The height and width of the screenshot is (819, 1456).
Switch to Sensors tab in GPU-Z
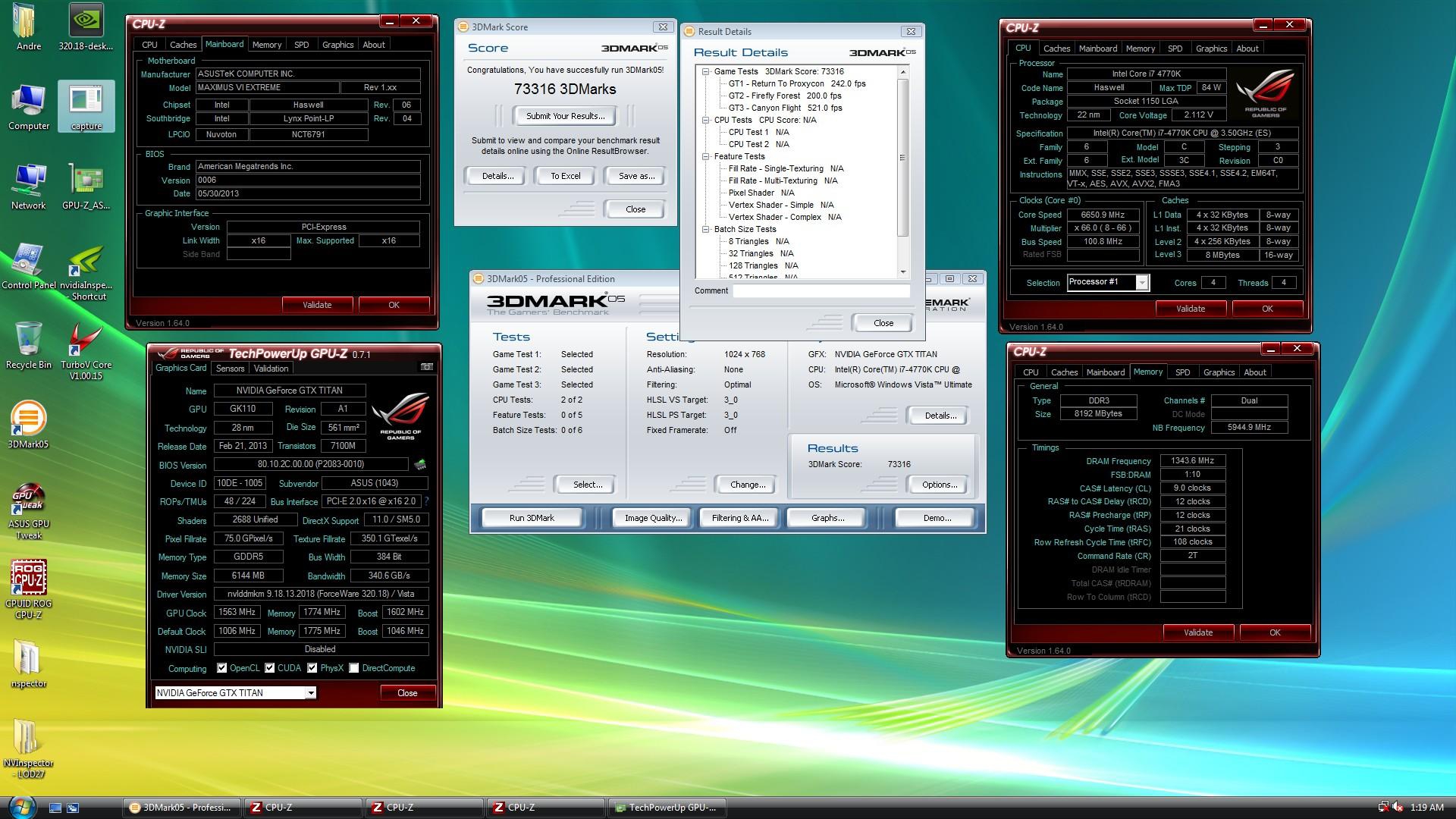tap(231, 369)
